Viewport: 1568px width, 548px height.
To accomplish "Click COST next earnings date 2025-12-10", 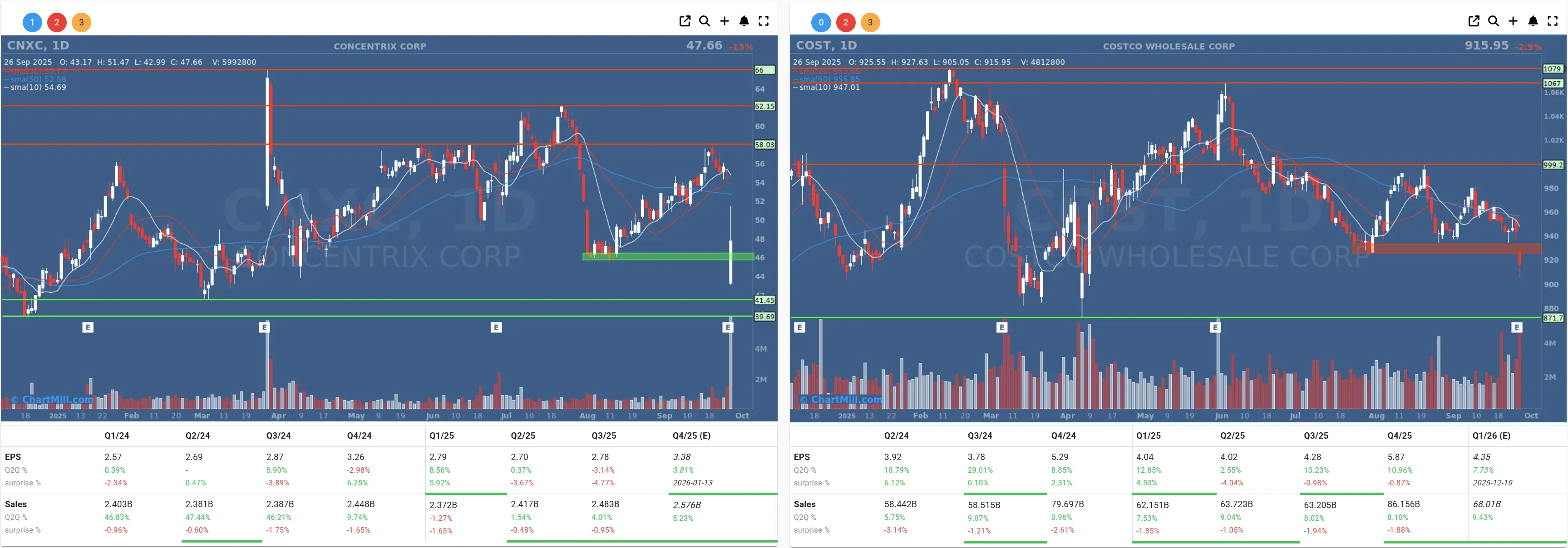I will pyautogui.click(x=1493, y=483).
